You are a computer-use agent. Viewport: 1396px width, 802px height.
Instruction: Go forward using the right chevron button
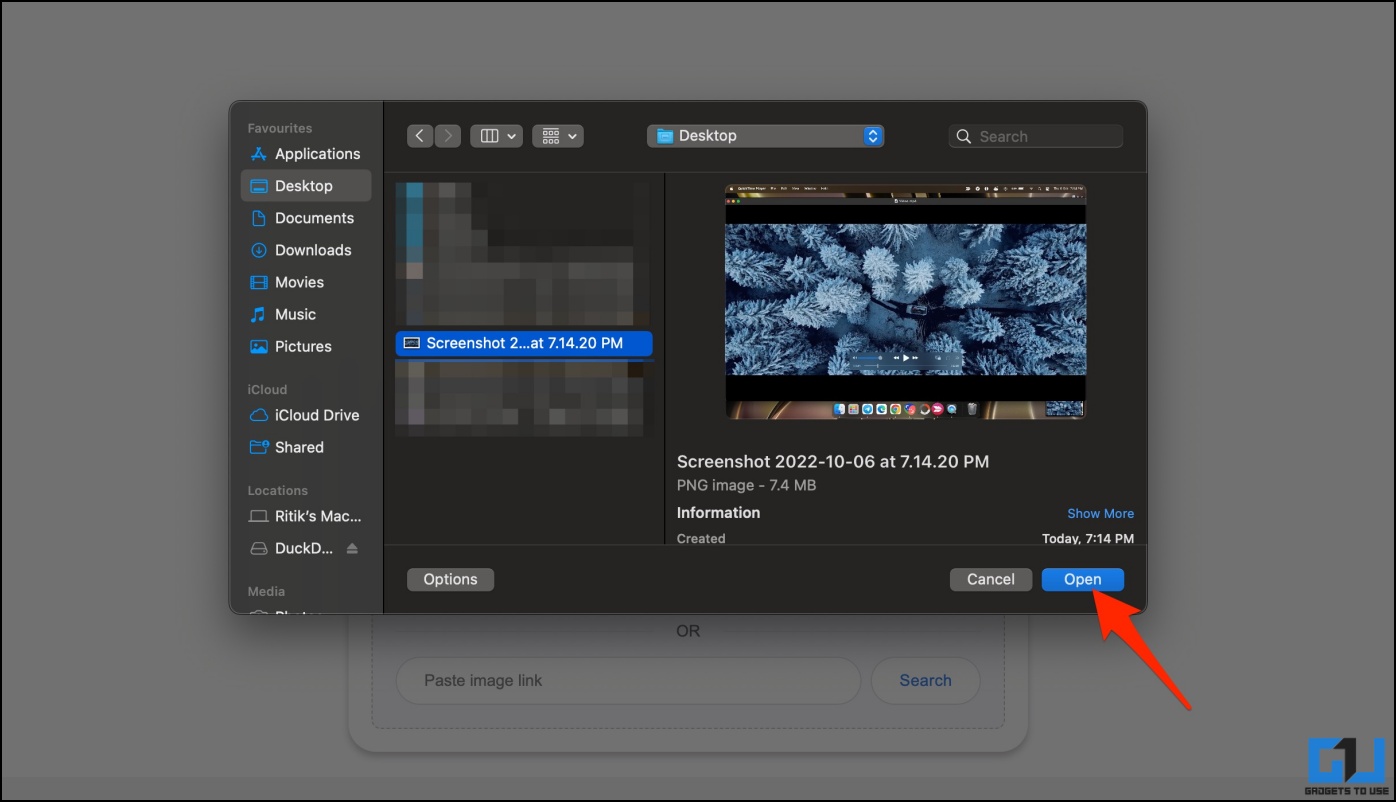pyautogui.click(x=448, y=136)
